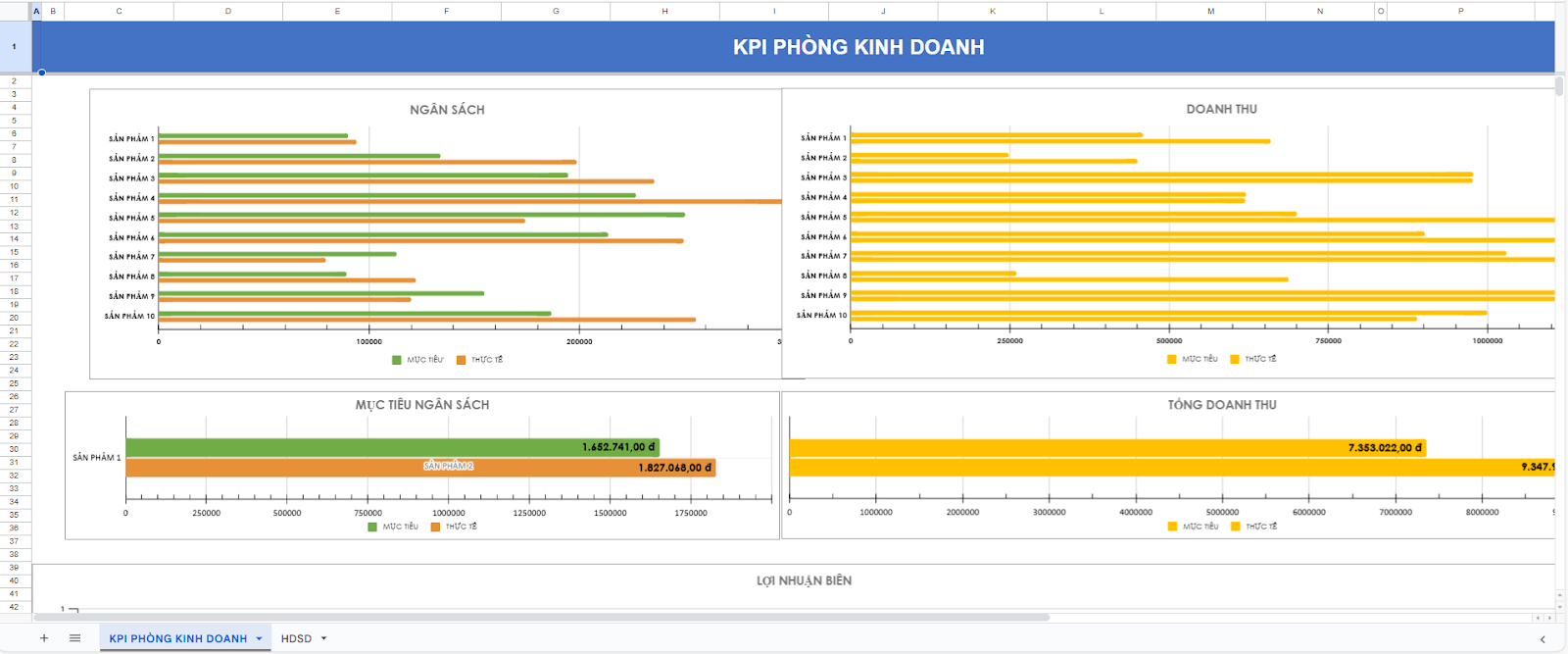
Task: Click the add new sheet plus icon
Action: pyautogui.click(x=44, y=638)
